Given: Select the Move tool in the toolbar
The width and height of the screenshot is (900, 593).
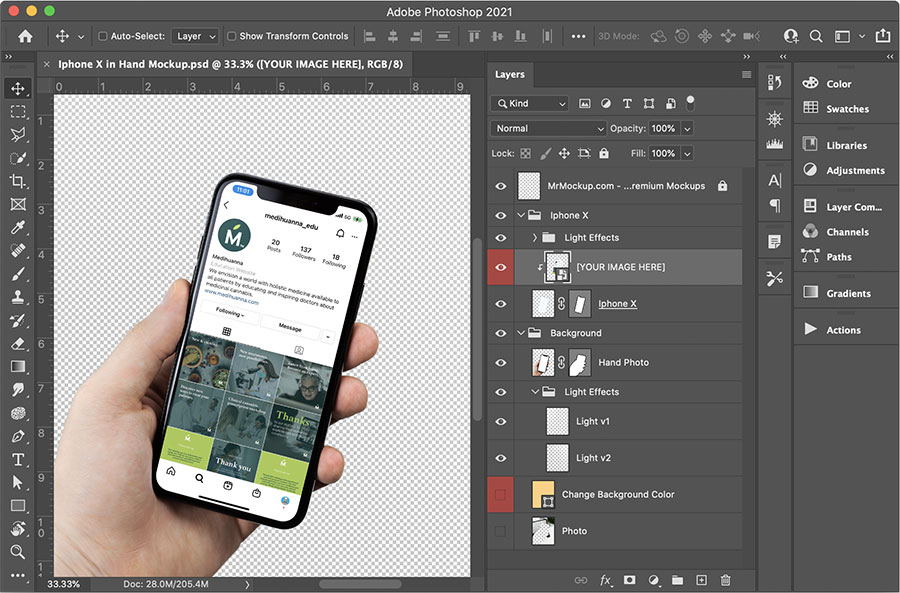Looking at the screenshot, I should coord(18,88).
